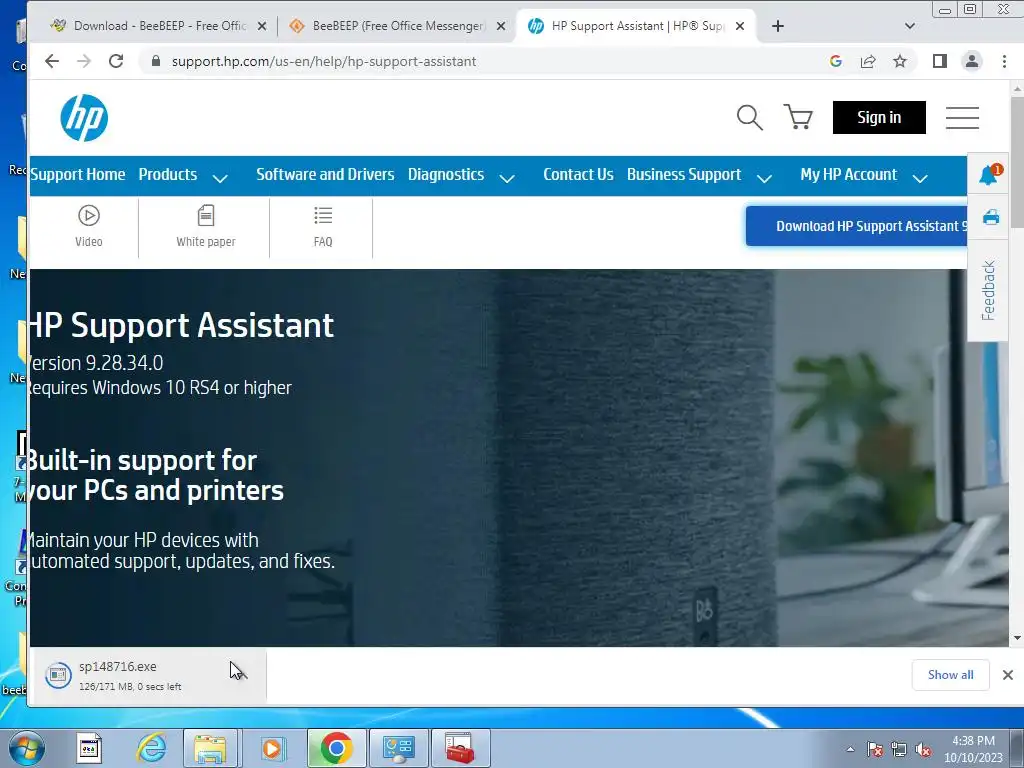Open the HP site search magnifier
The height and width of the screenshot is (768, 1024).
tap(749, 118)
